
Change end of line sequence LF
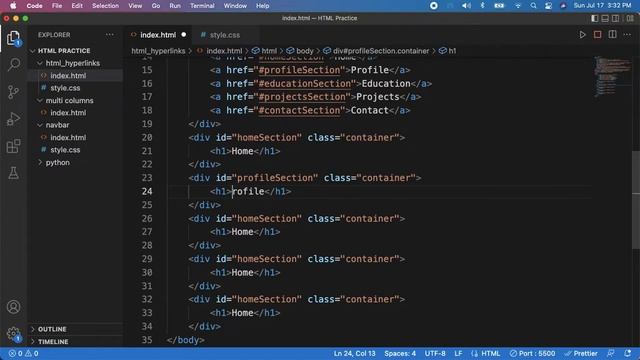458,353
